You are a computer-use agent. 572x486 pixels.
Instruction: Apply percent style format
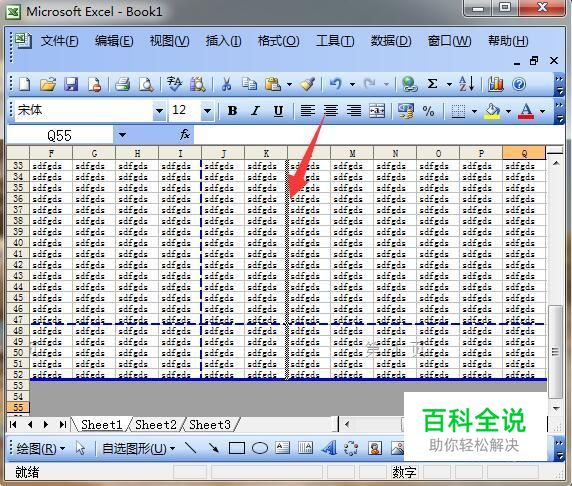click(x=429, y=111)
